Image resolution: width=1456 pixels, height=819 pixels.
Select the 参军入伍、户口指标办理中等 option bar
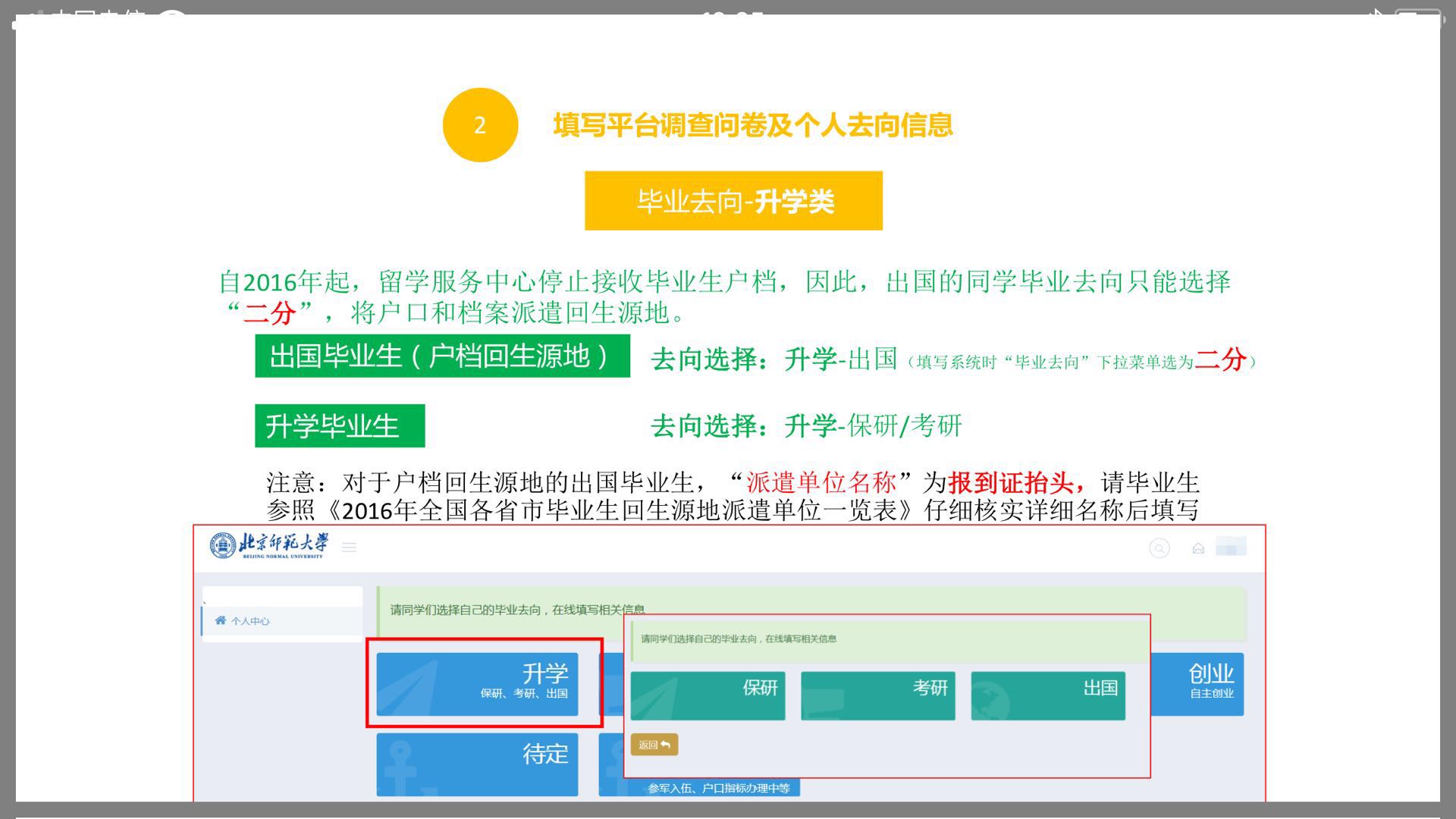click(x=719, y=789)
